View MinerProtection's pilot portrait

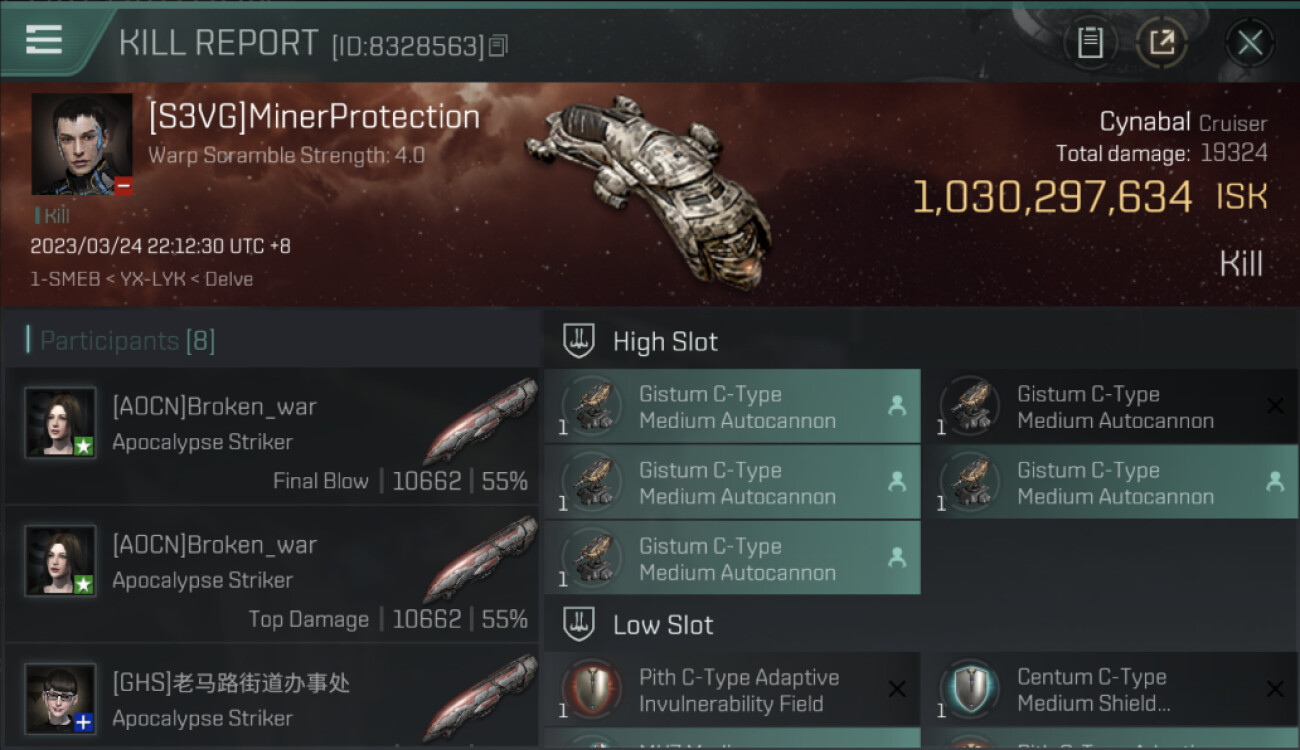tap(82, 144)
